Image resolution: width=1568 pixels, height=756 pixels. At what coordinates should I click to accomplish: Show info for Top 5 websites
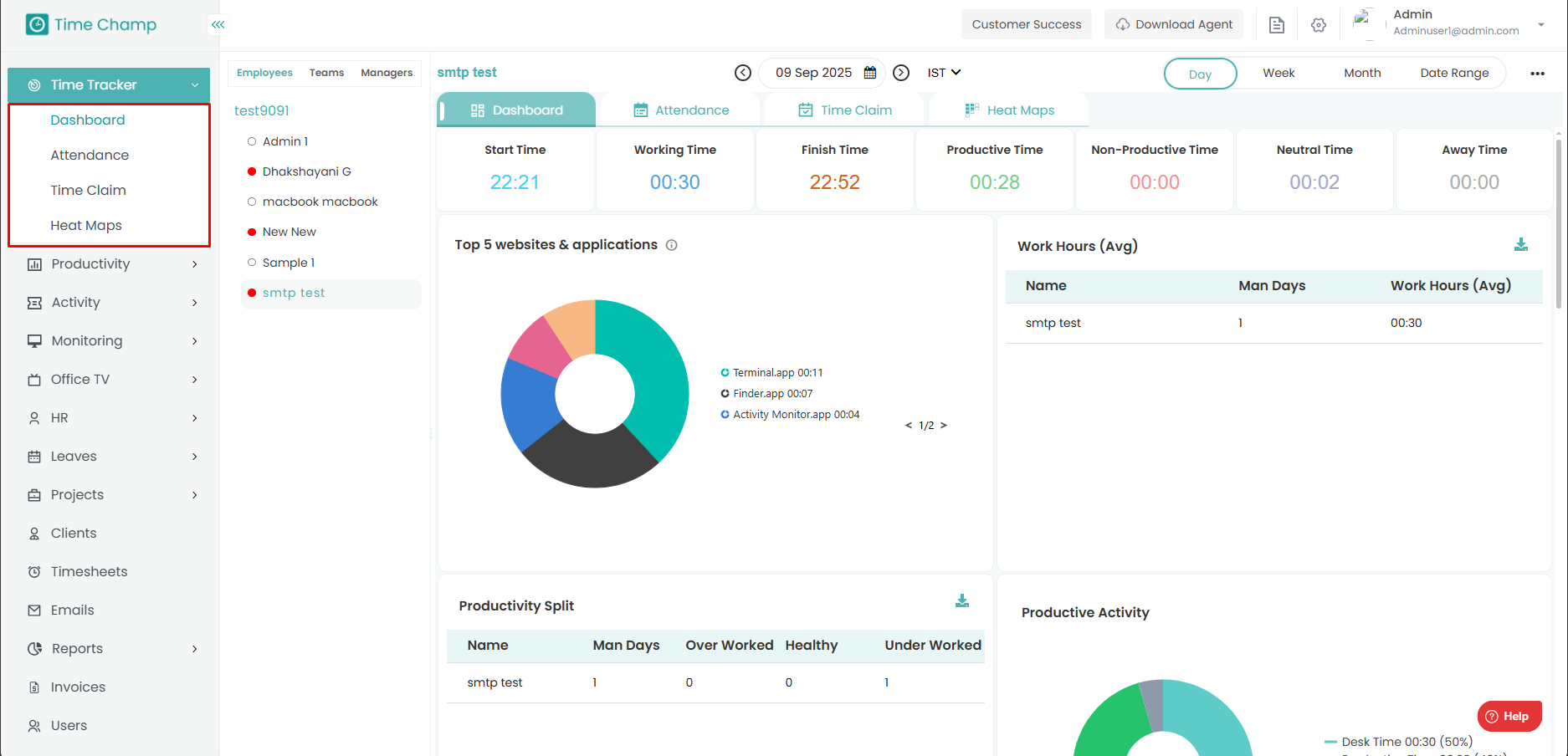tap(671, 245)
